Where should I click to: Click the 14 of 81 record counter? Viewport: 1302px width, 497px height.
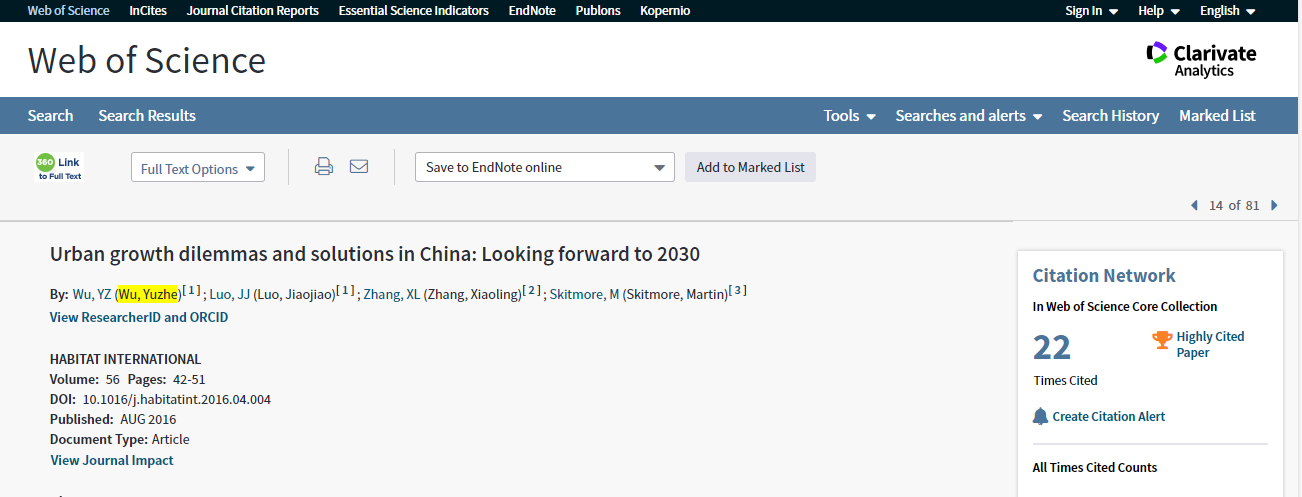1234,205
